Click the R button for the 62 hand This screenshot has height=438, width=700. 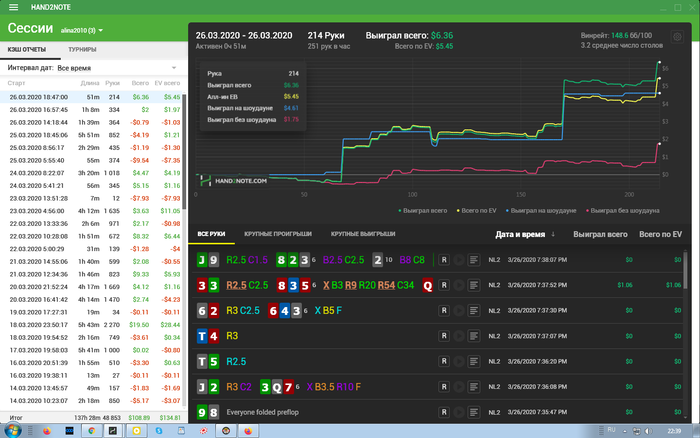444,310
